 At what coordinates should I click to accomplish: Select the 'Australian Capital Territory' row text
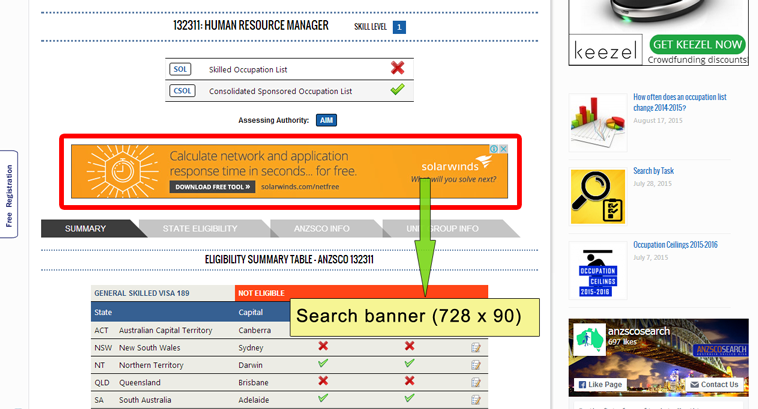coord(165,330)
